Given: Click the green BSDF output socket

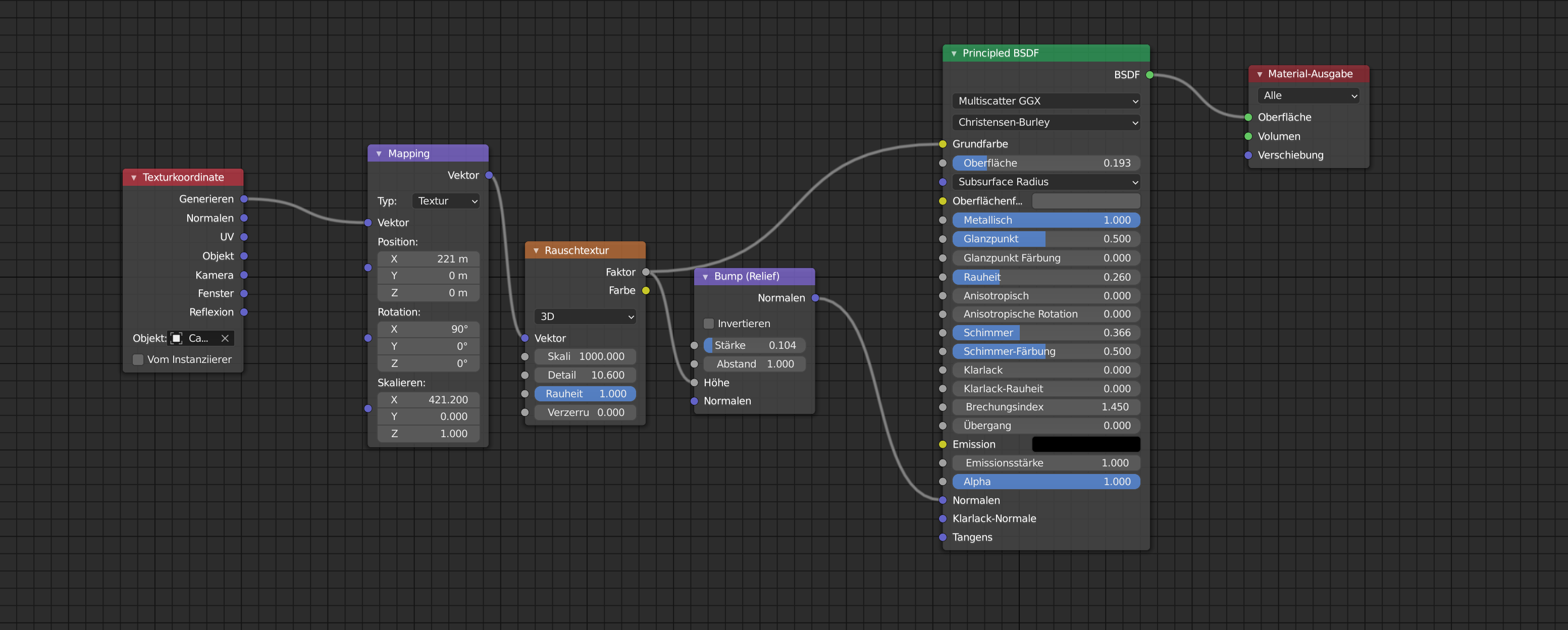Looking at the screenshot, I should (x=1150, y=75).
